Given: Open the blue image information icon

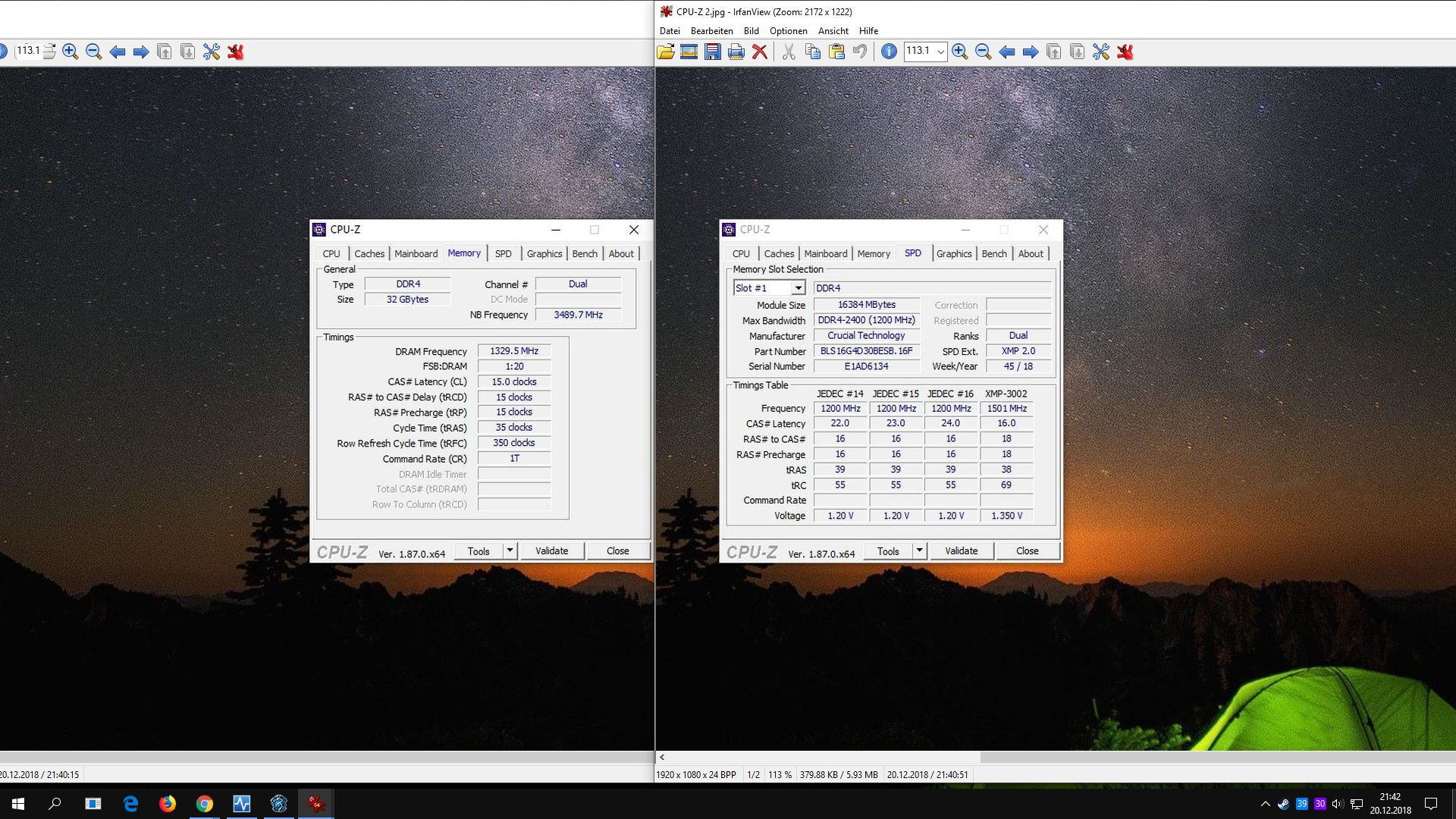Looking at the screenshot, I should click(x=889, y=52).
